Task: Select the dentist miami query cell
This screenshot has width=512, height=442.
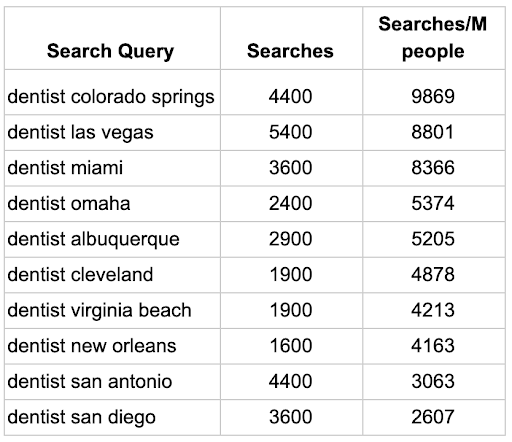Action: tap(112, 168)
